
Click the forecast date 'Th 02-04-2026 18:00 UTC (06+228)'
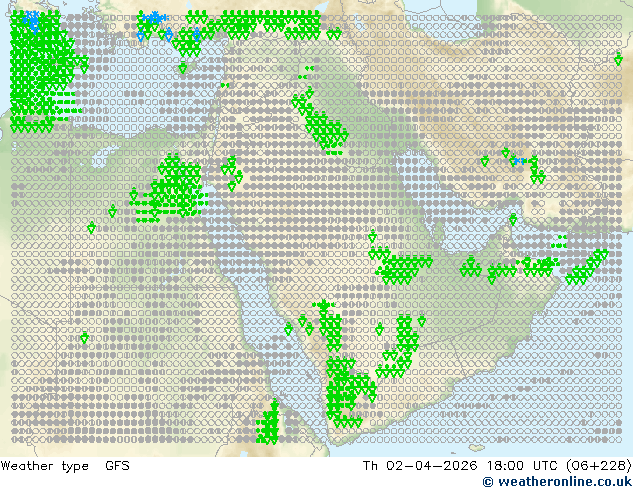[x=497, y=466]
